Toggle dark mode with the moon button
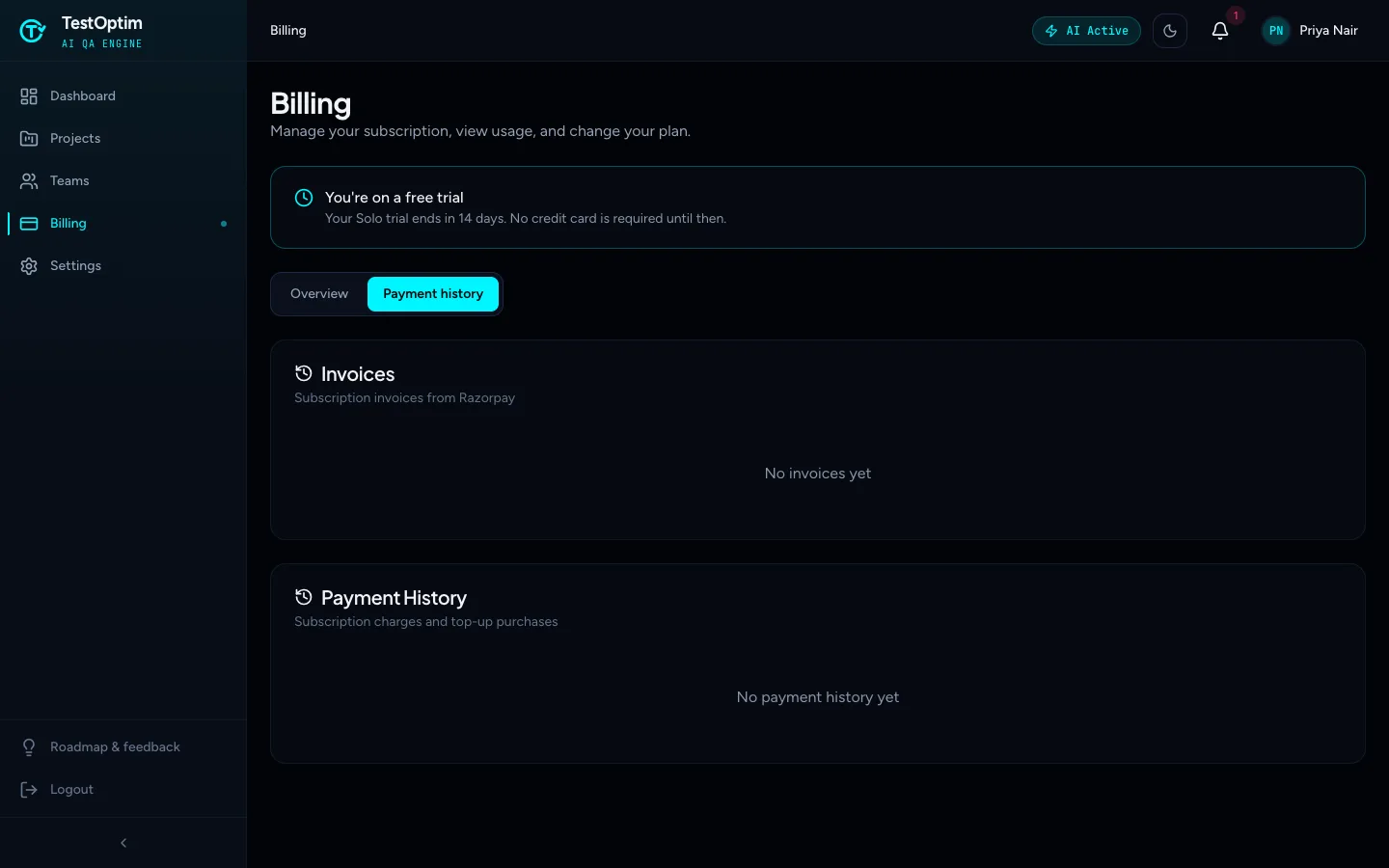 (x=1170, y=31)
